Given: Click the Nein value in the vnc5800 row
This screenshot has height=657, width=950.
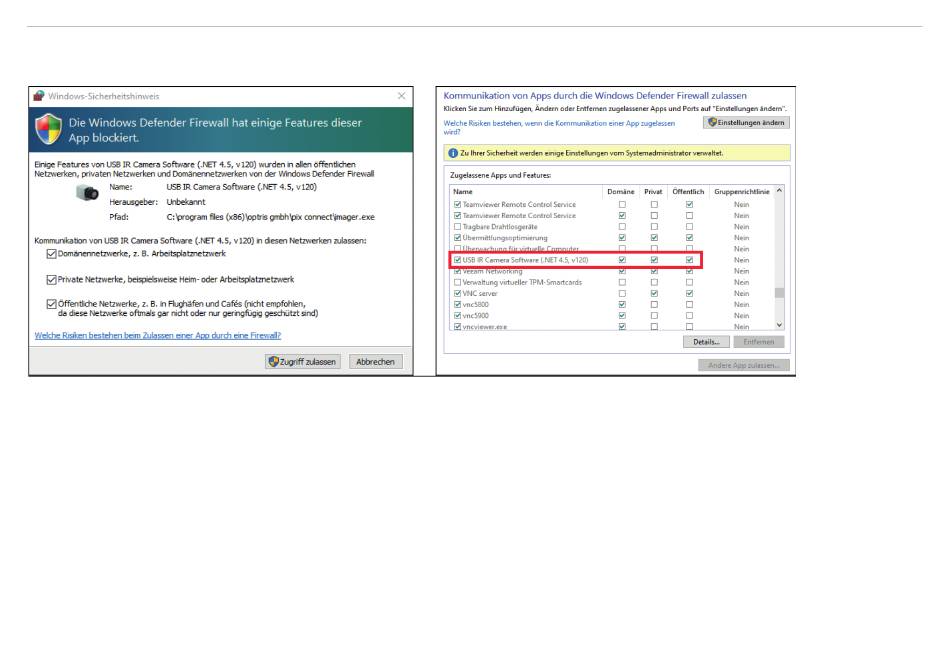Looking at the screenshot, I should (742, 304).
